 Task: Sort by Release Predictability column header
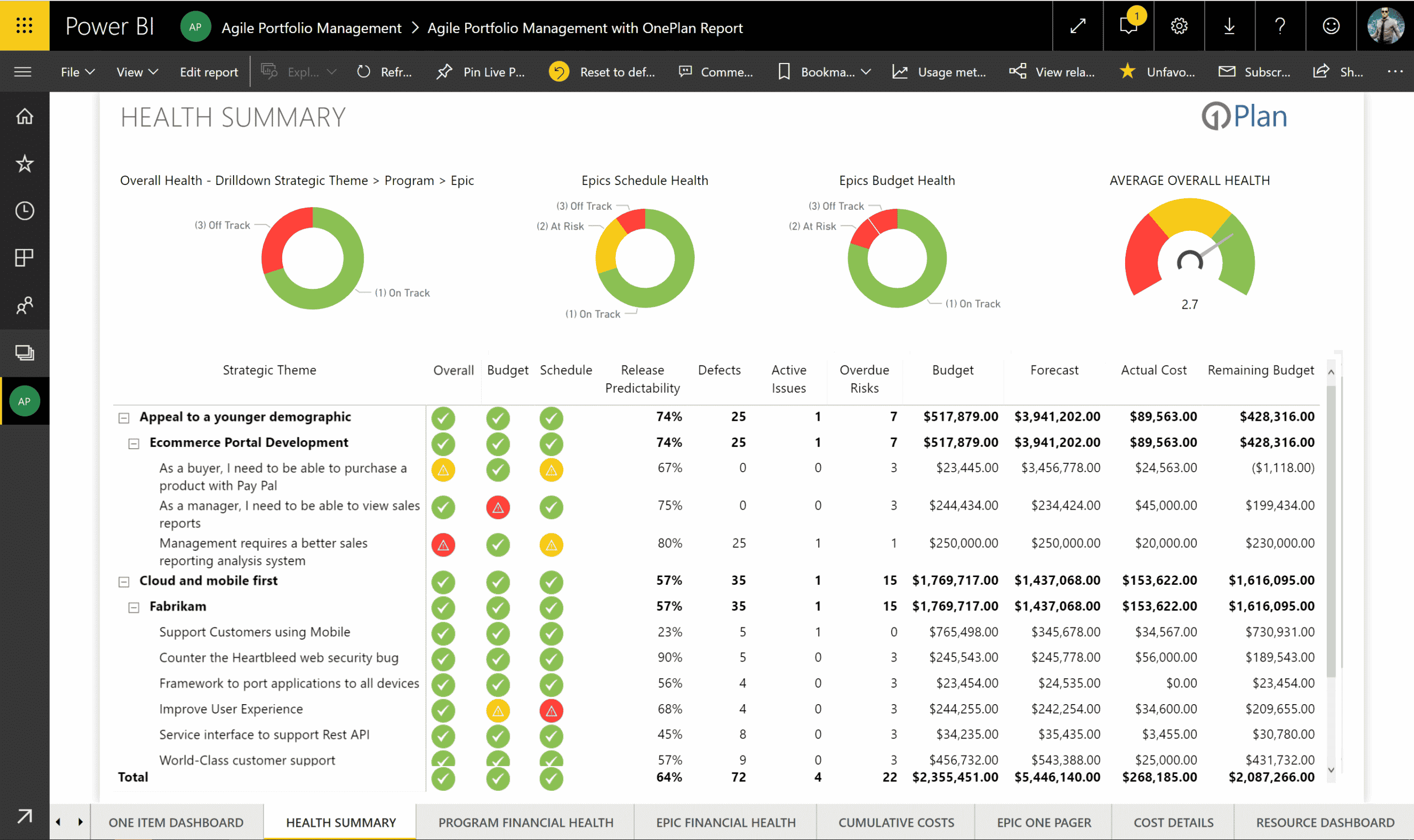click(x=642, y=379)
